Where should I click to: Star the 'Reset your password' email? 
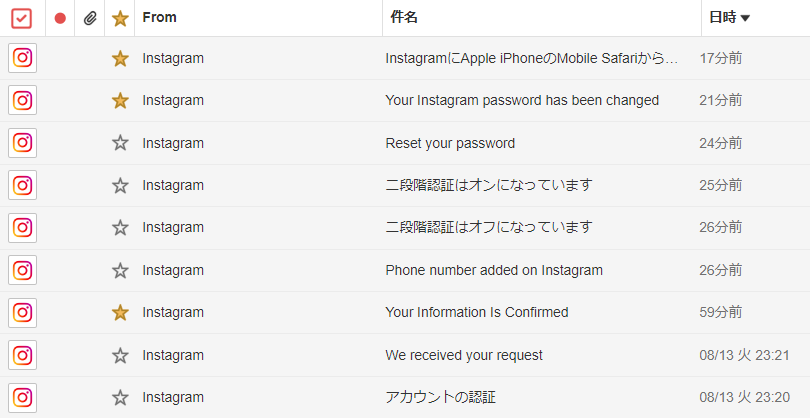coord(121,143)
